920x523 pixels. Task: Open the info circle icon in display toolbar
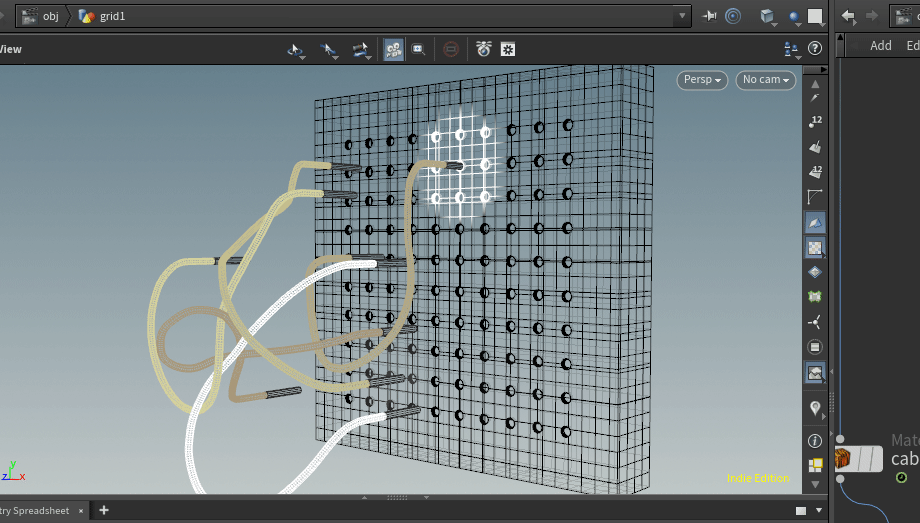815,441
